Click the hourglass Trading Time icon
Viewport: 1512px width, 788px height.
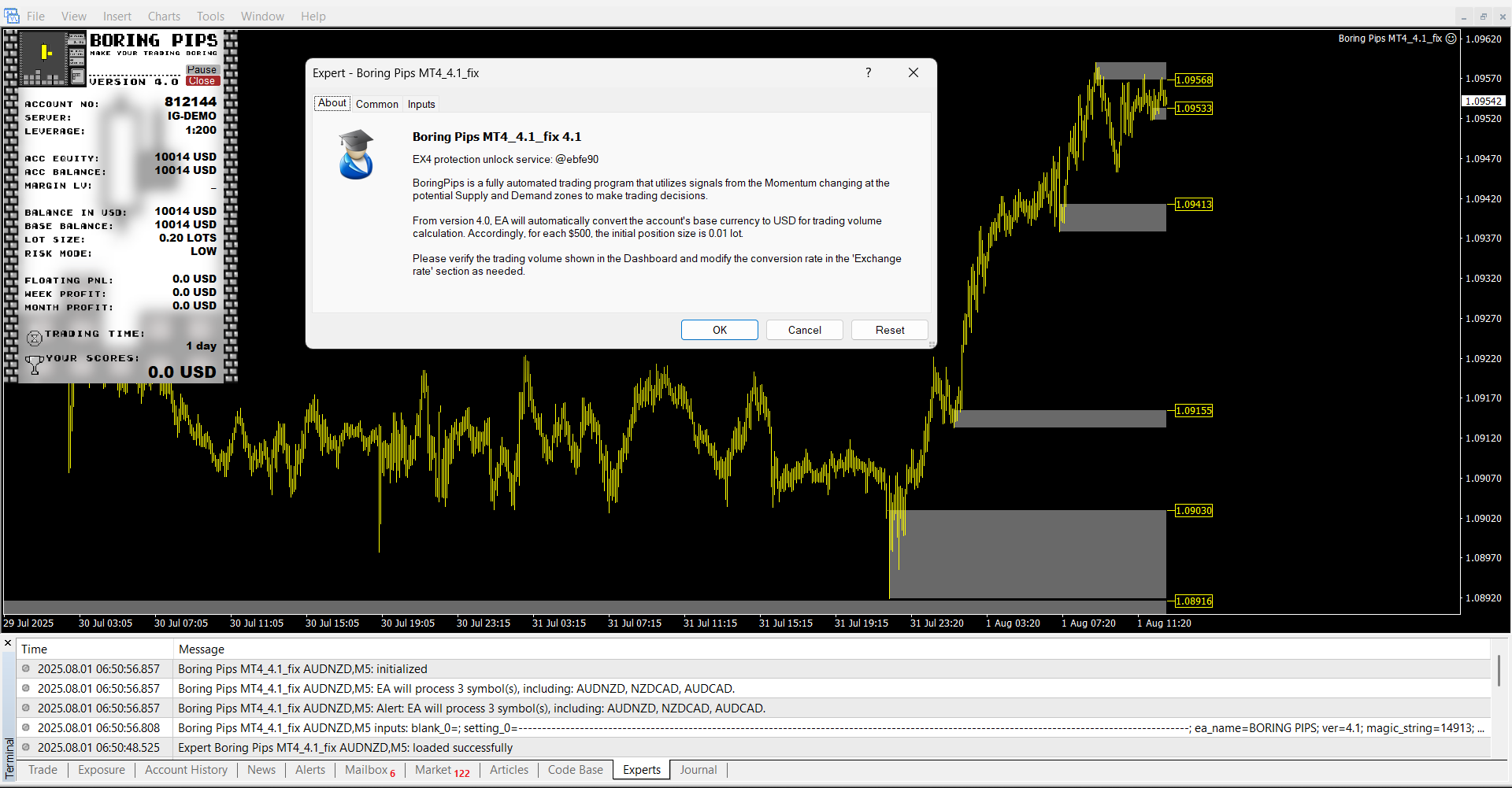coord(34,339)
